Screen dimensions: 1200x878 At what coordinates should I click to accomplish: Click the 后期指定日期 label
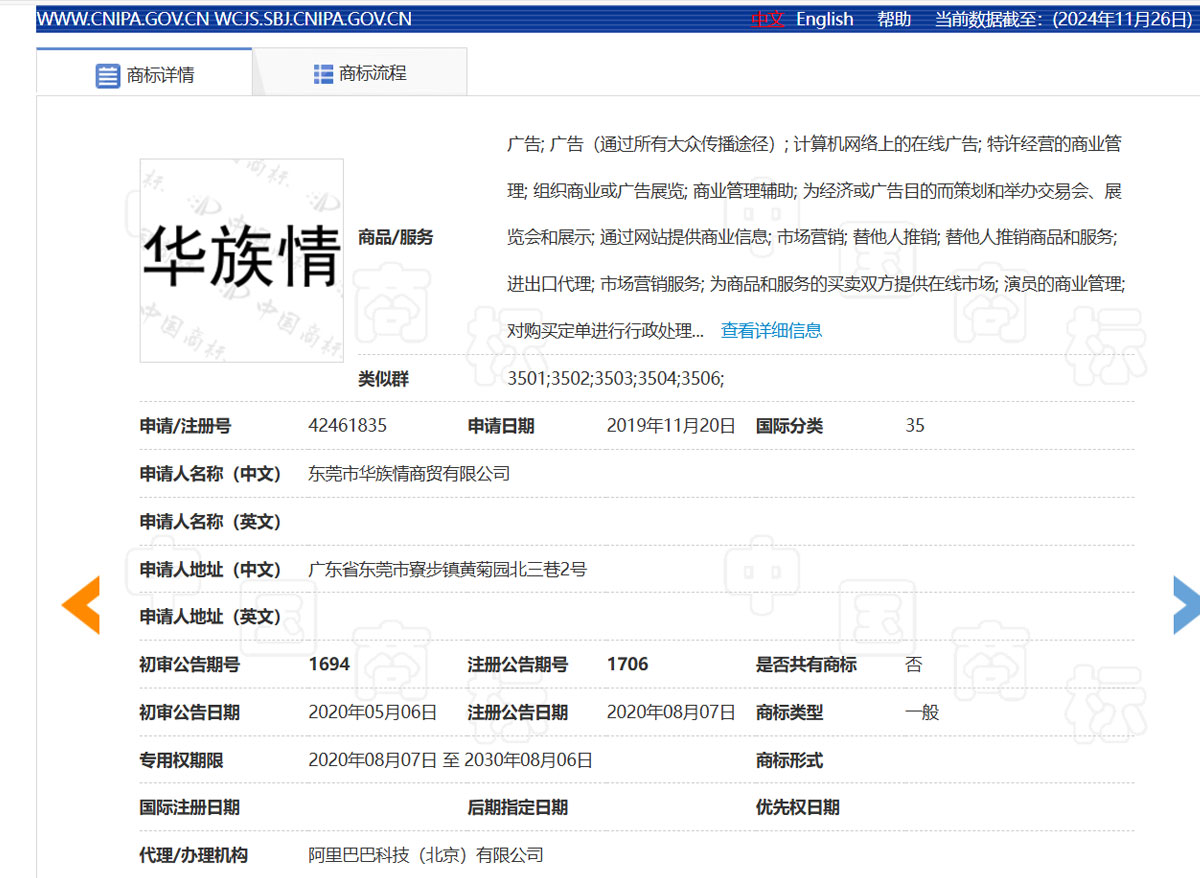coord(517,808)
